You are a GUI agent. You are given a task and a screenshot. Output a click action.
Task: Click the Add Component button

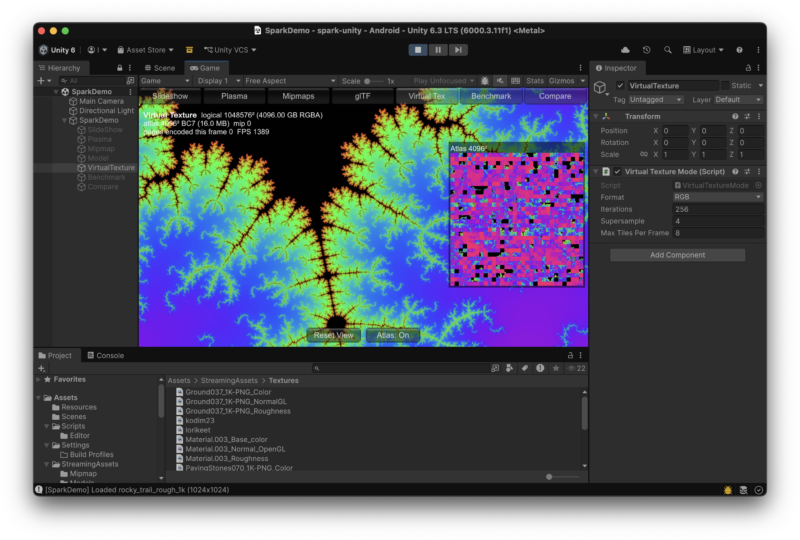pyautogui.click(x=678, y=255)
